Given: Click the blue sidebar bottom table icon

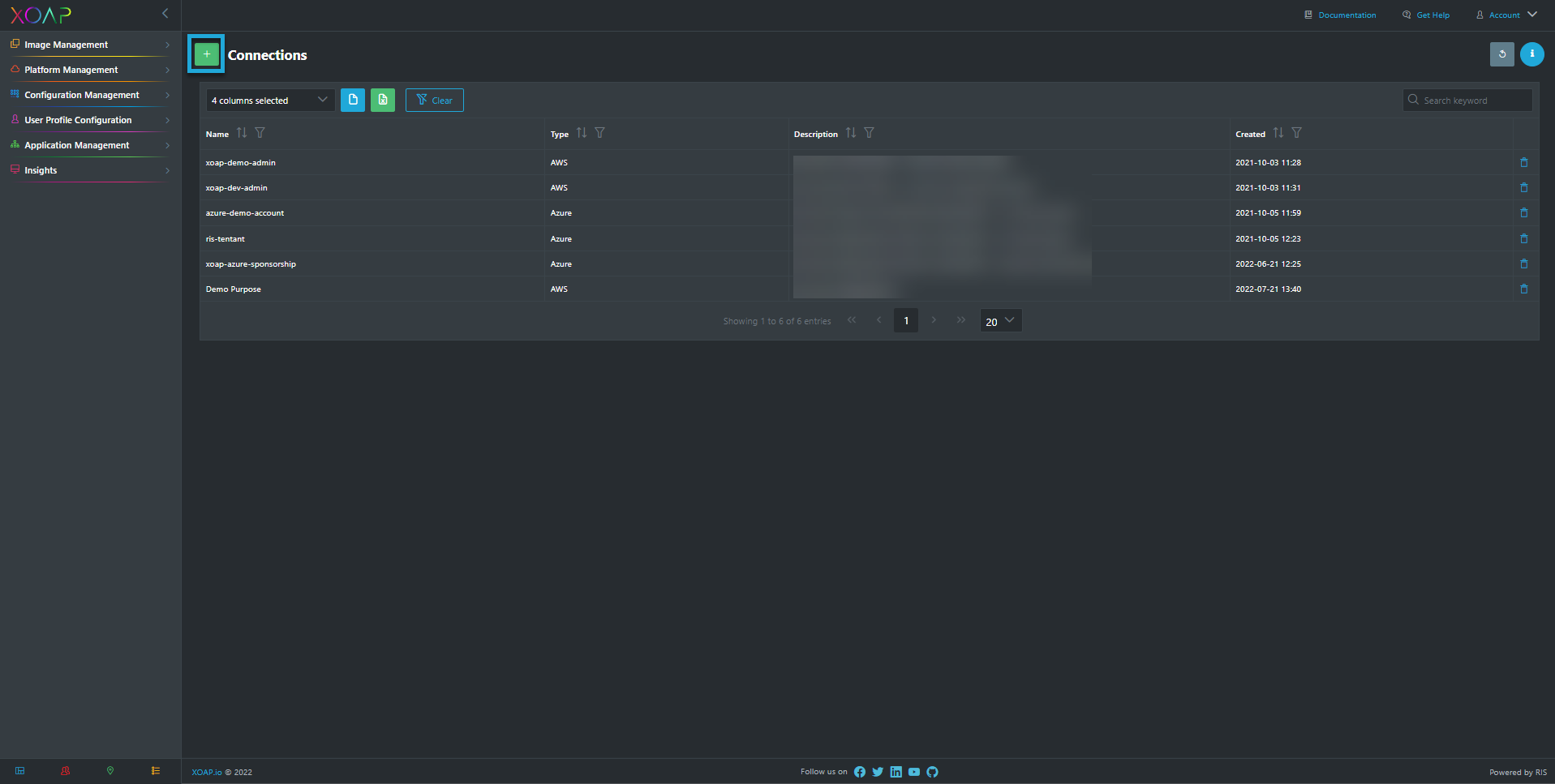Looking at the screenshot, I should [20, 771].
